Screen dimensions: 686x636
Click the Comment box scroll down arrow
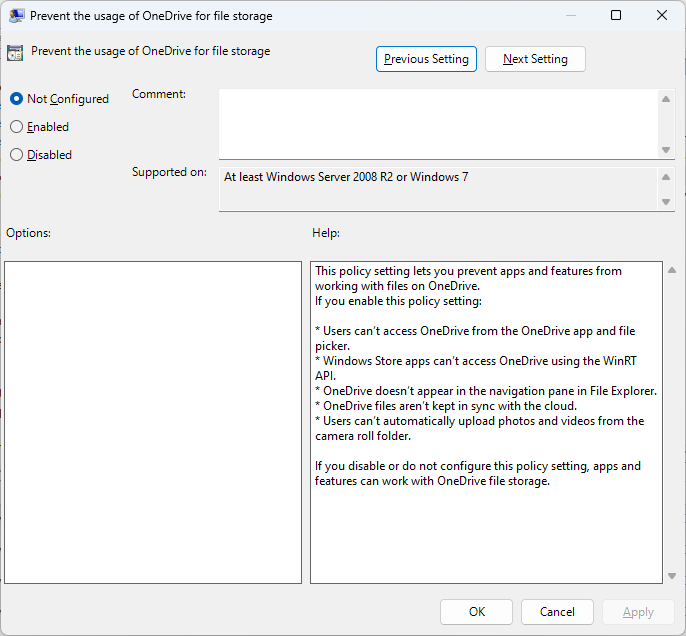pyautogui.click(x=666, y=149)
